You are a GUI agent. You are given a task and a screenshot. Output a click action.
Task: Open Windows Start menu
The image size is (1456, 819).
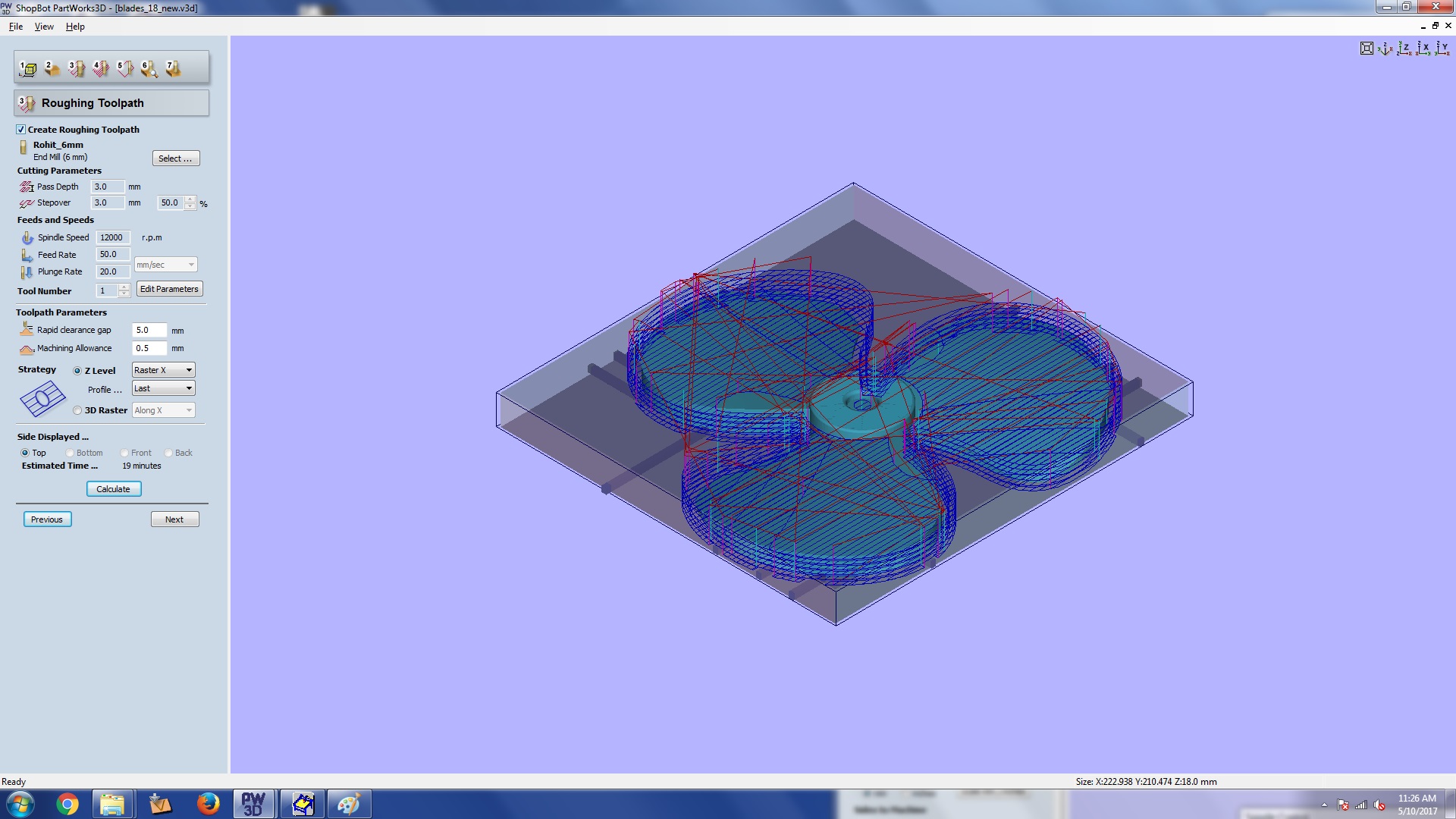20,804
